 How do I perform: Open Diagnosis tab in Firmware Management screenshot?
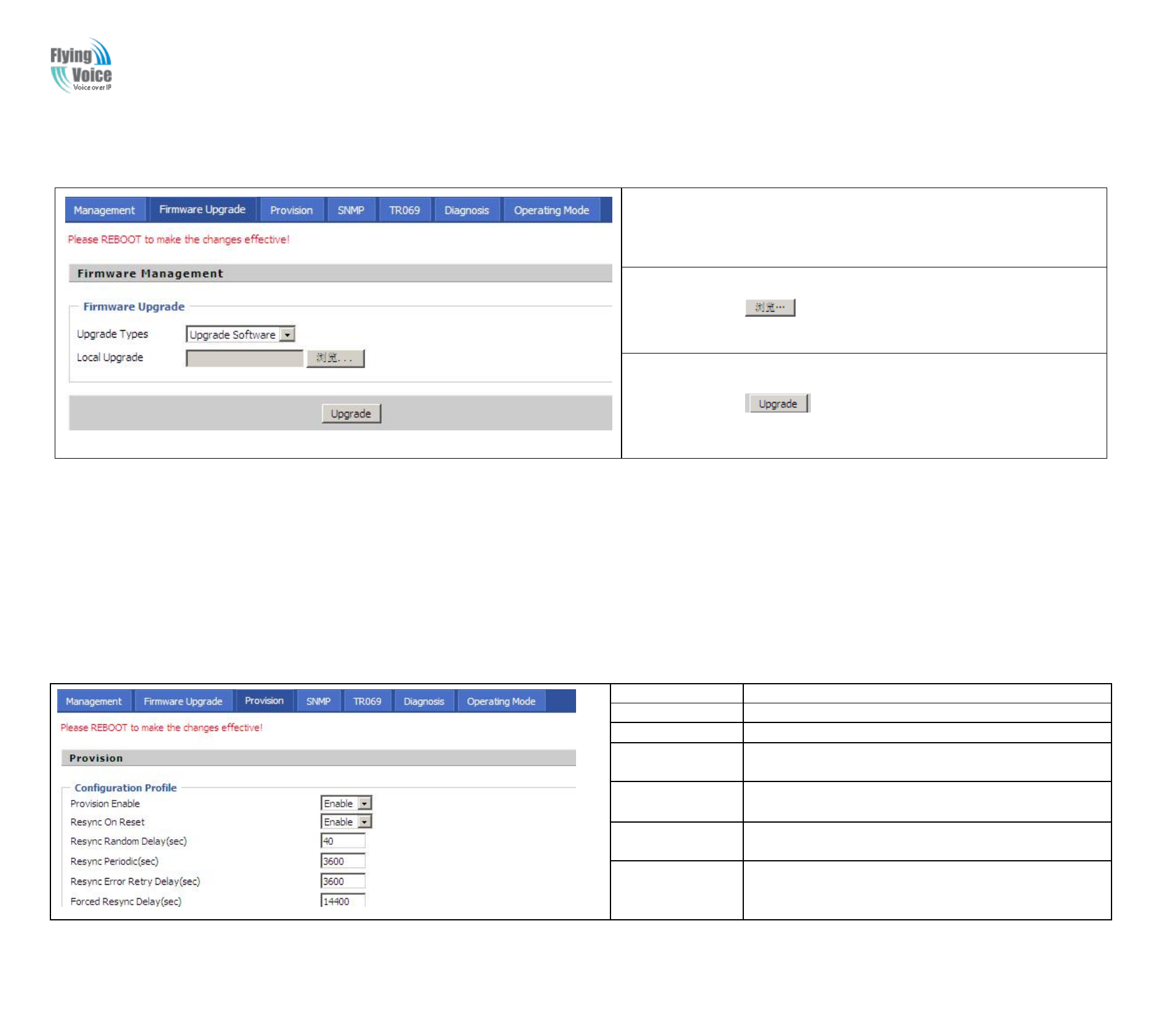click(x=467, y=210)
